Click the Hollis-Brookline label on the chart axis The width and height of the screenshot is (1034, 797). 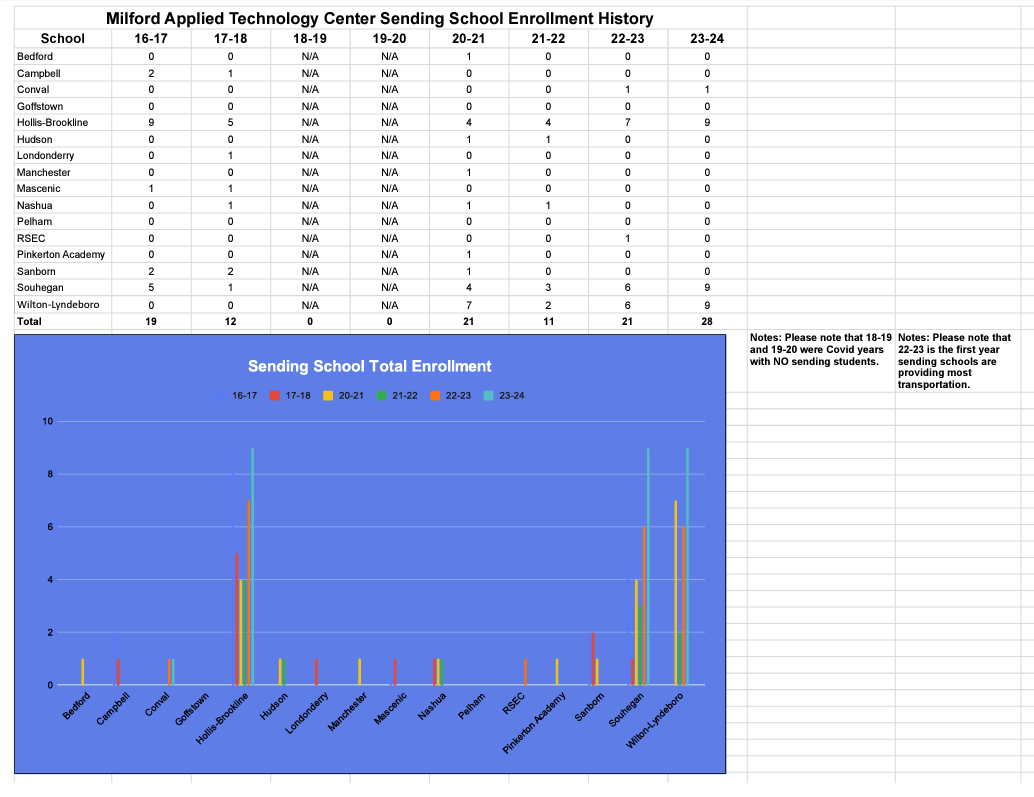222,719
